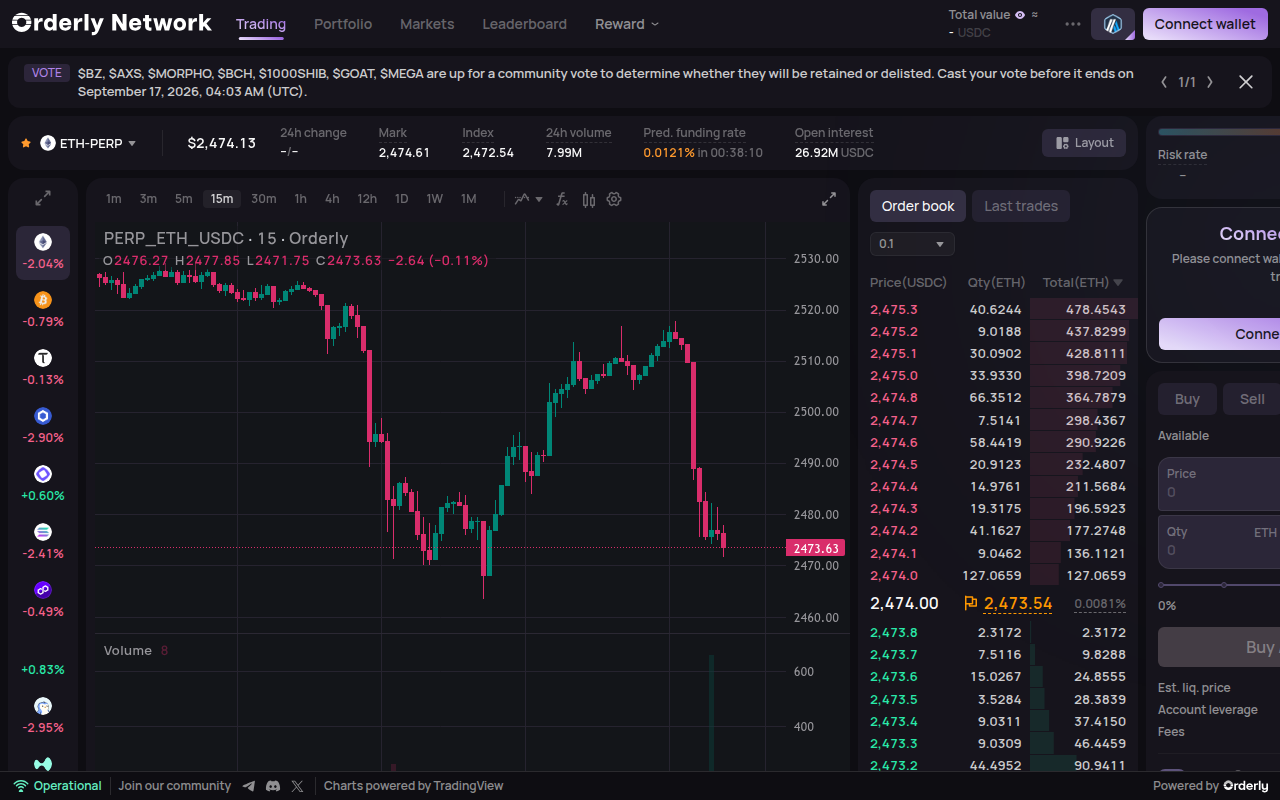Close the vote announcement banner

1246,82
